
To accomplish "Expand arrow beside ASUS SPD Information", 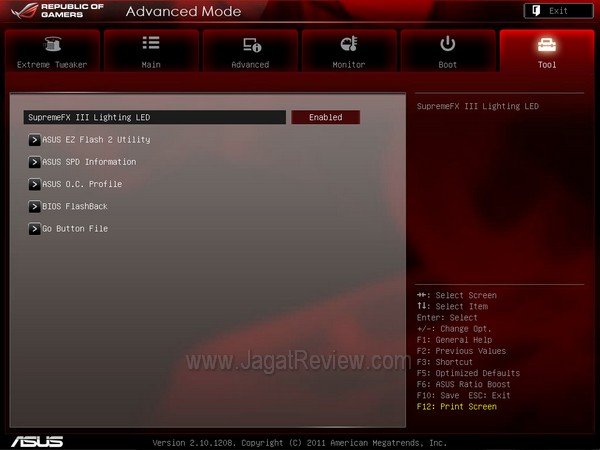I will 34,162.
